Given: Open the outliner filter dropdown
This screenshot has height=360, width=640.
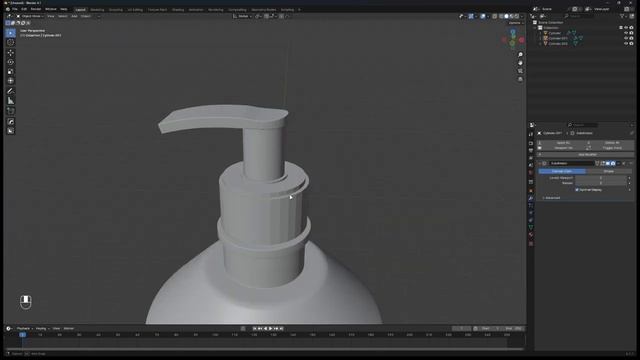Looking at the screenshot, I should (623, 16).
